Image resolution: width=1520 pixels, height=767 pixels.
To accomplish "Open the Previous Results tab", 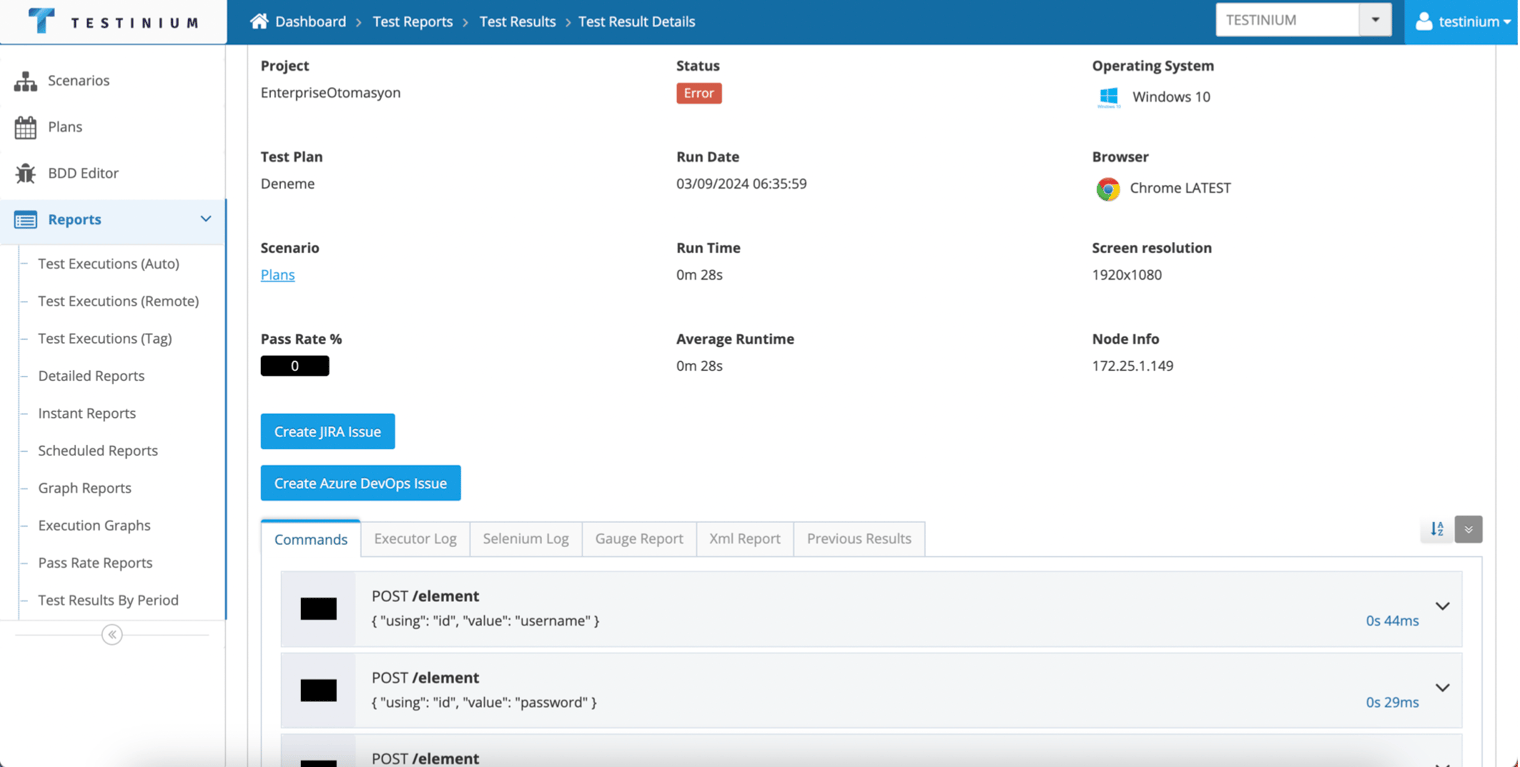I will coord(859,538).
